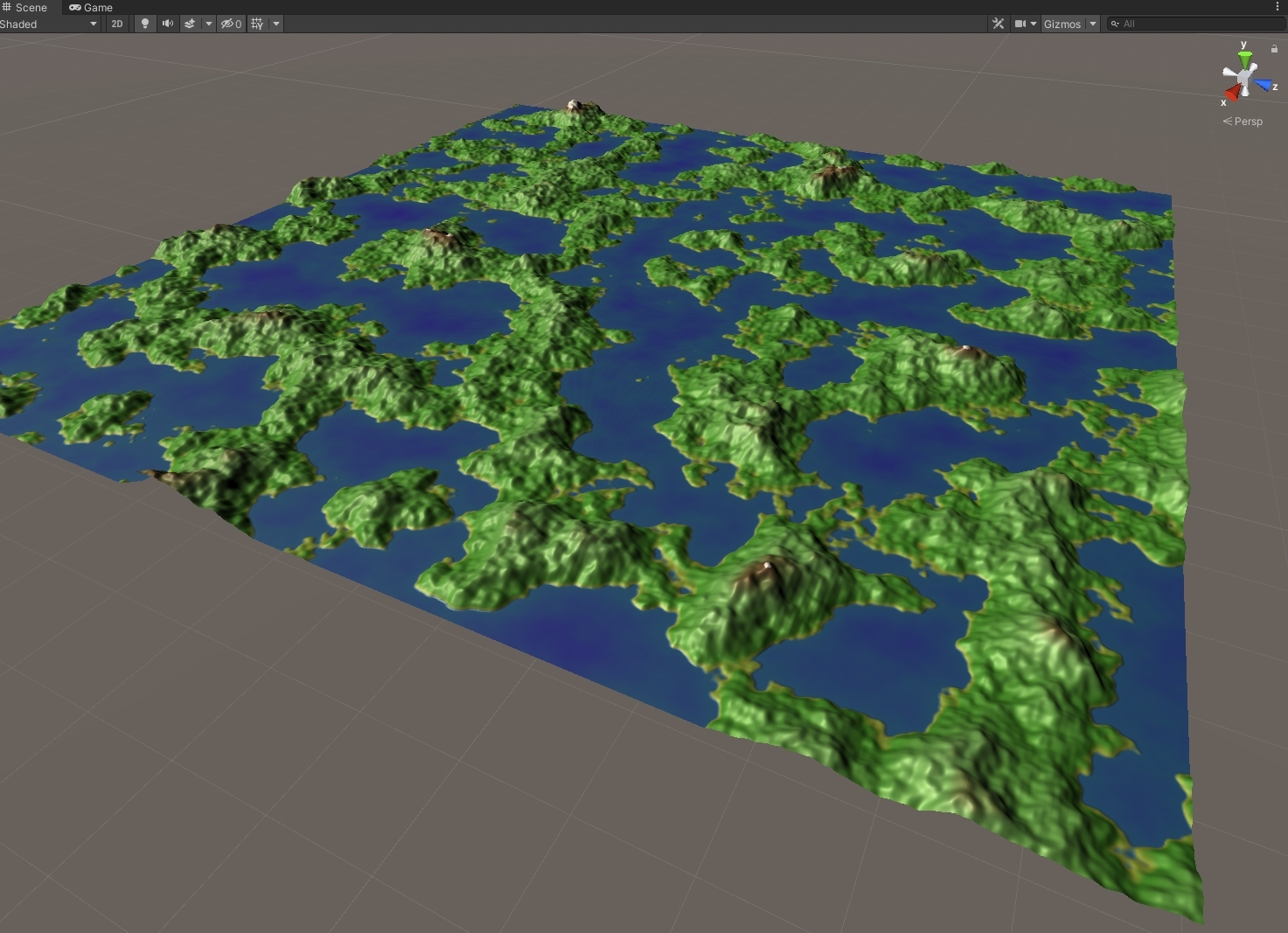
Task: Open the Shaded draw mode dropdown
Action: coord(48,24)
